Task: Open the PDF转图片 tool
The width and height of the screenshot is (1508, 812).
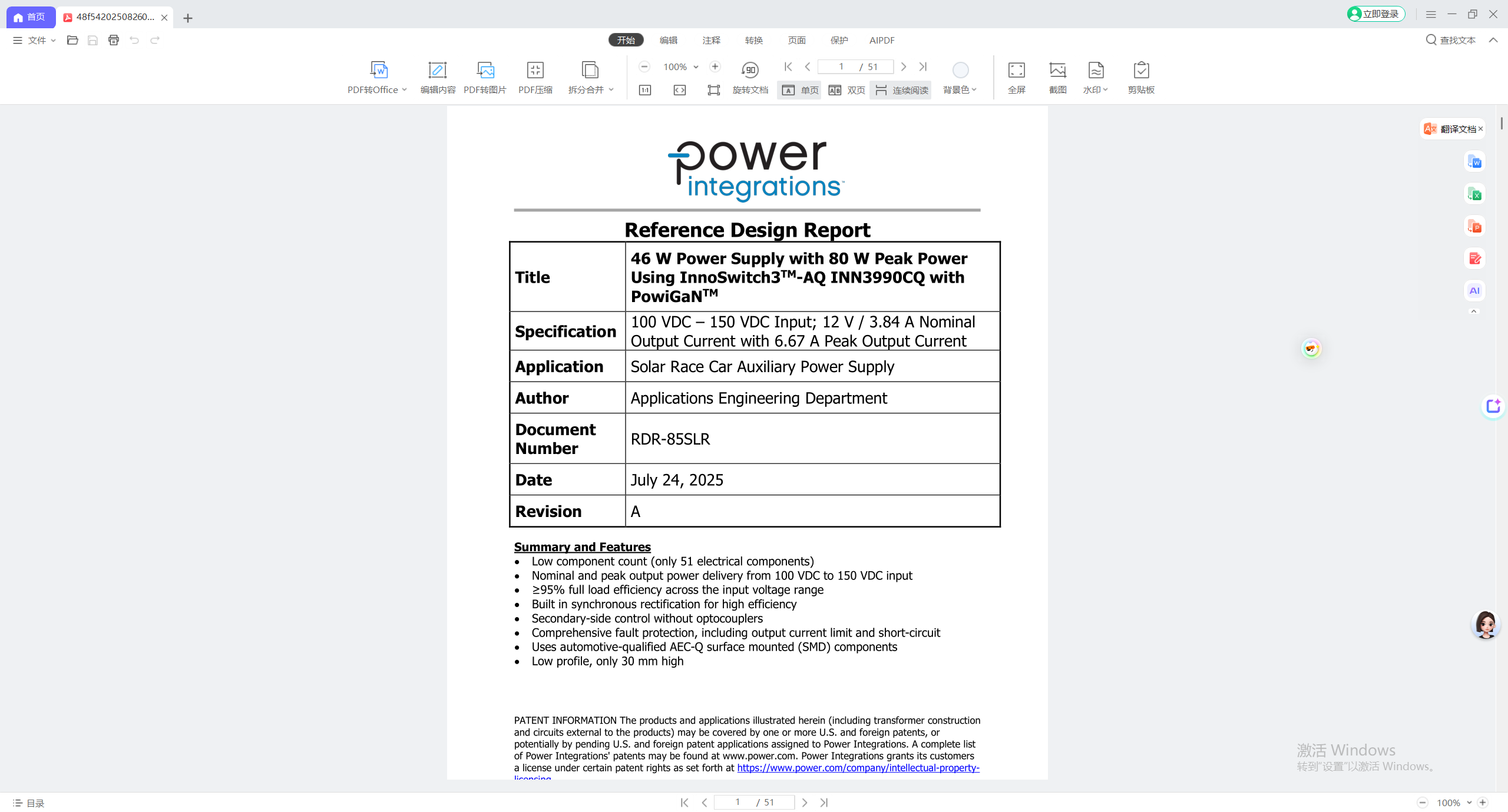Action: tap(485, 77)
